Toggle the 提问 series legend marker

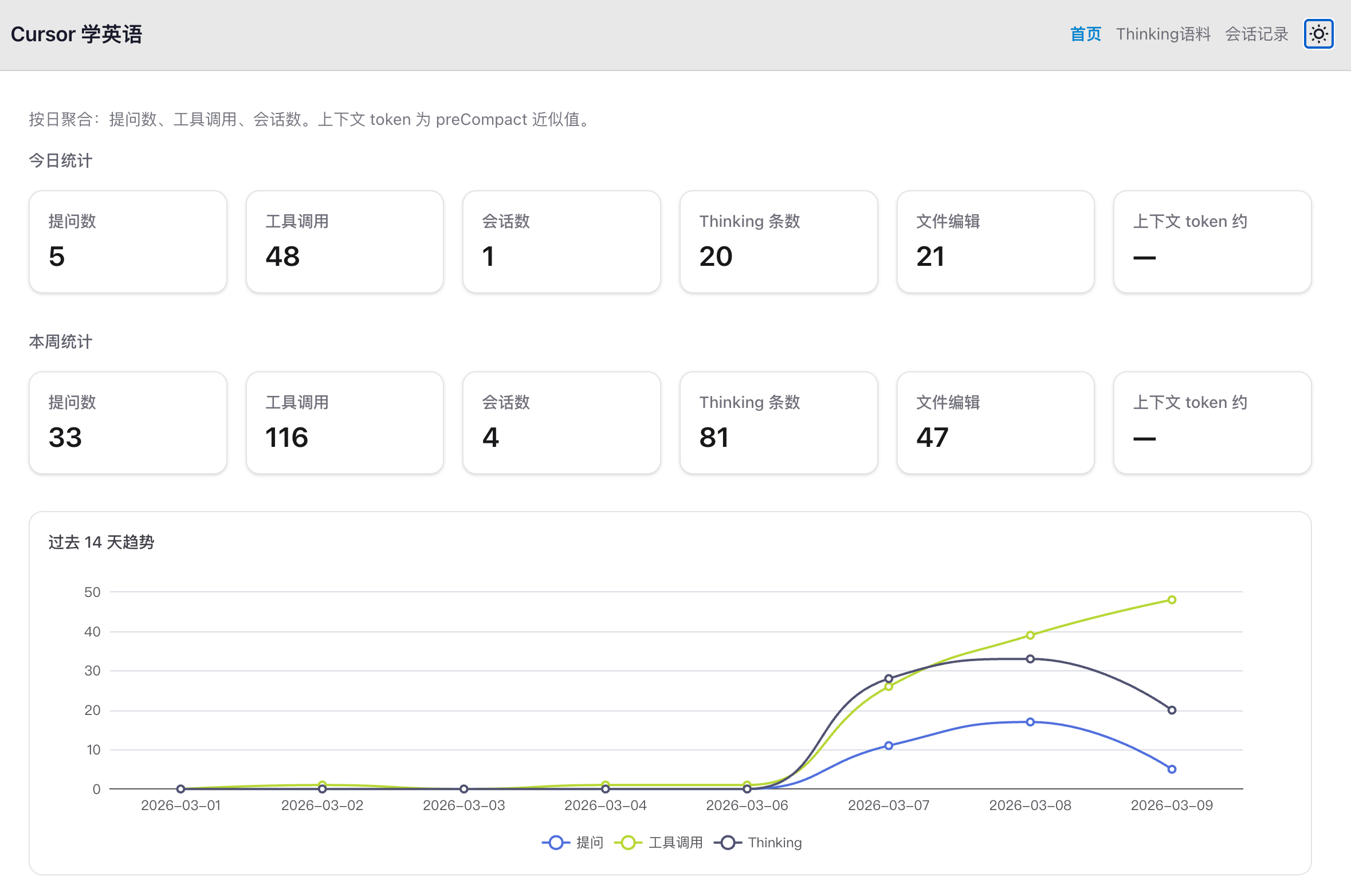(x=556, y=843)
